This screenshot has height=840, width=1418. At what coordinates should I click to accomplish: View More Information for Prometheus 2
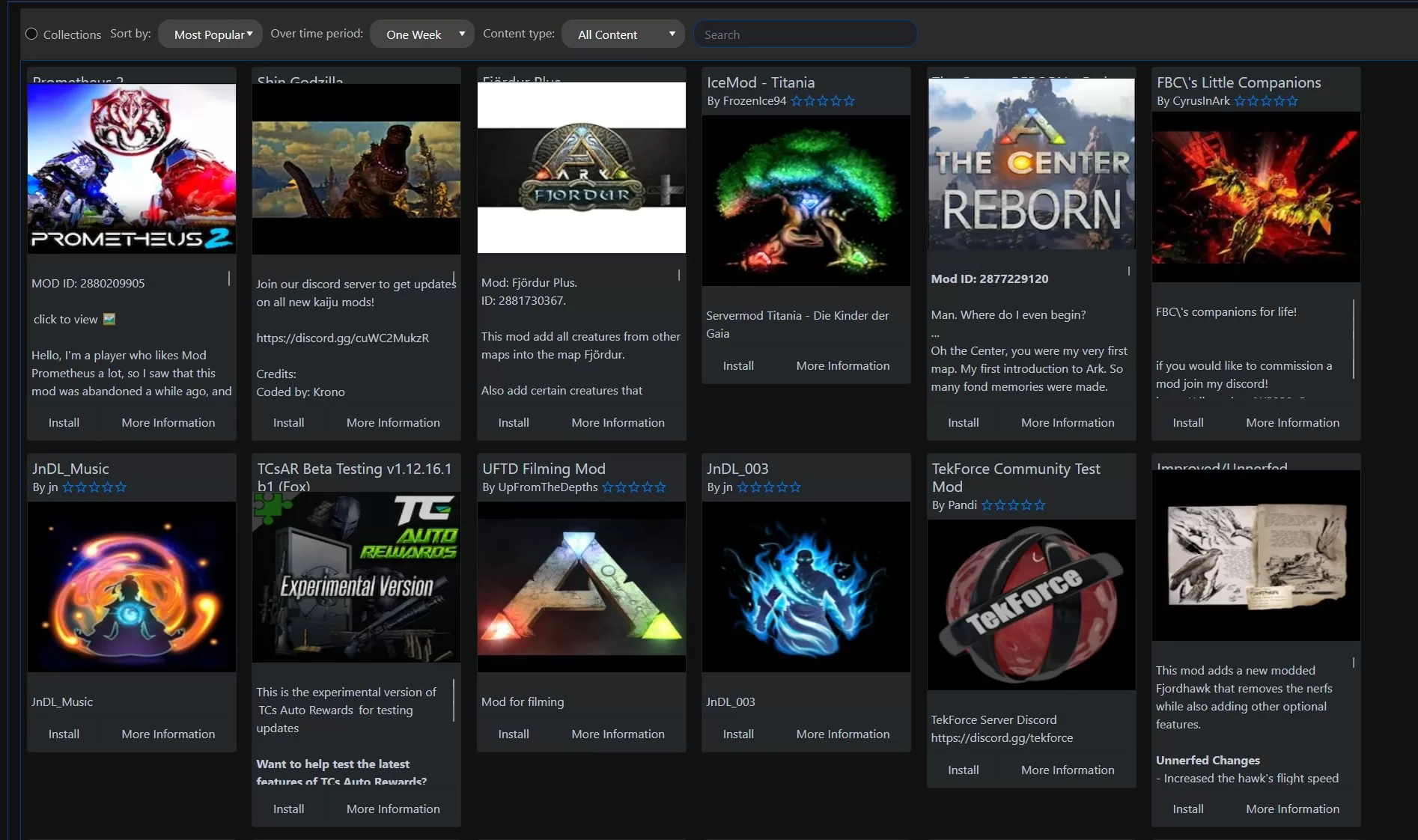[x=168, y=422]
